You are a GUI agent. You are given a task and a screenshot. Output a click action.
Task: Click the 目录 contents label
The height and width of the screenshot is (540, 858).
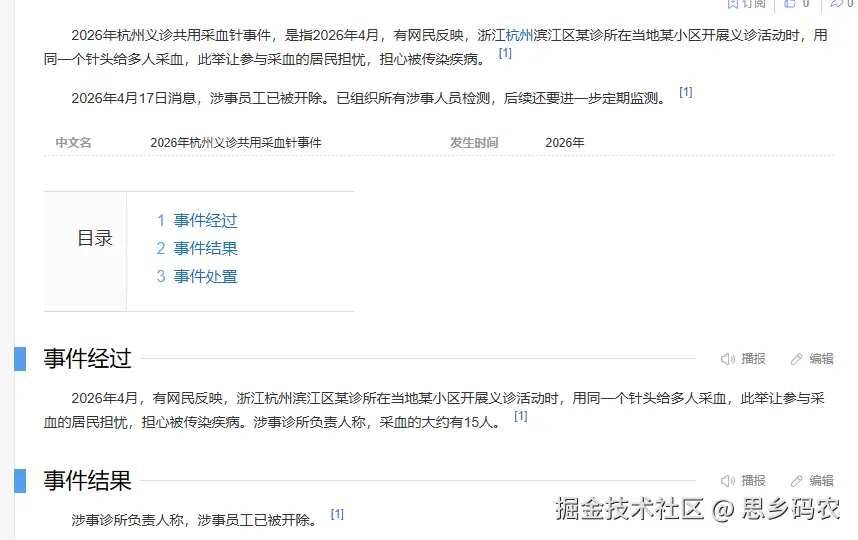95,239
